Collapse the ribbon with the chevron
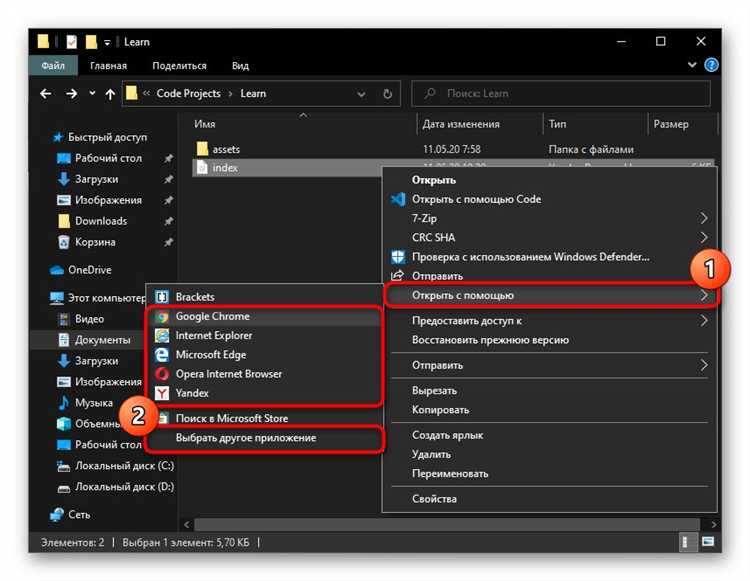This screenshot has height=581, width=750. [693, 66]
